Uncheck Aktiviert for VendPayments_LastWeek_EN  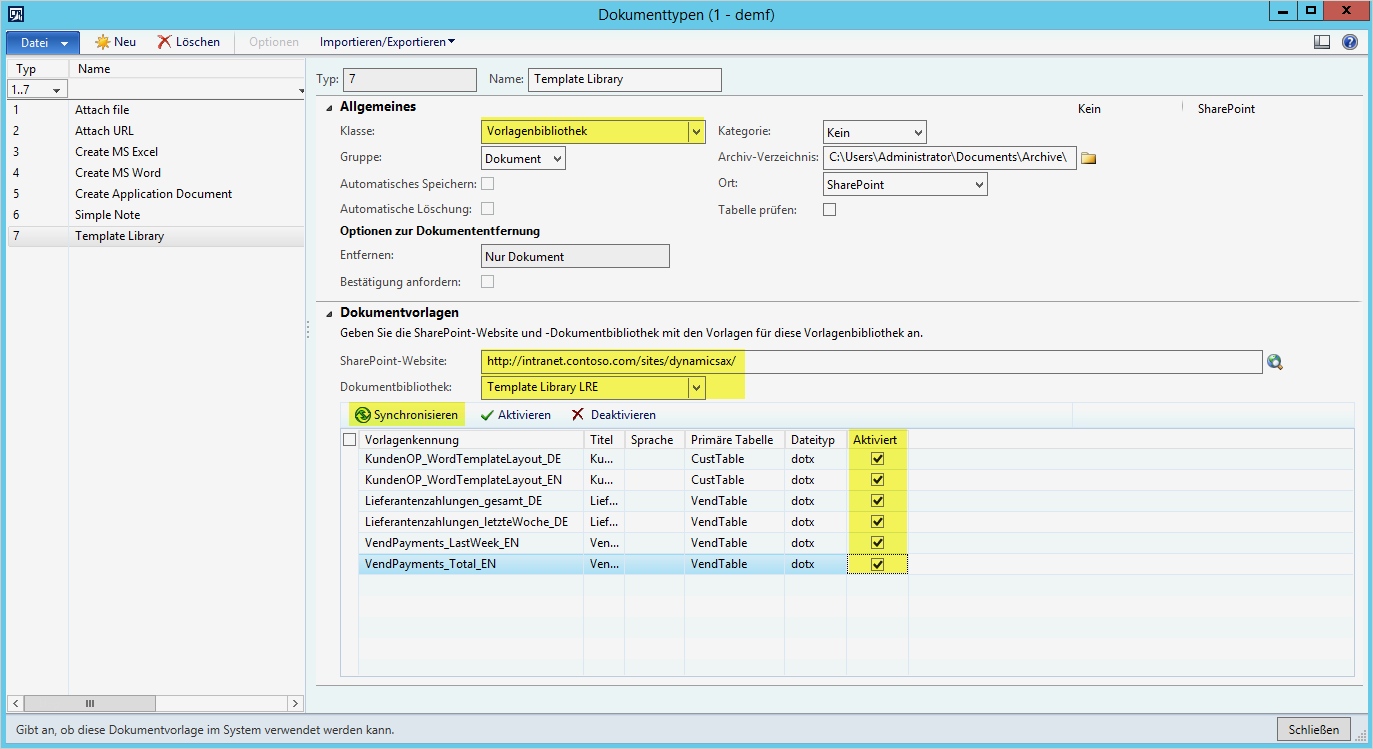pyautogui.click(x=878, y=543)
